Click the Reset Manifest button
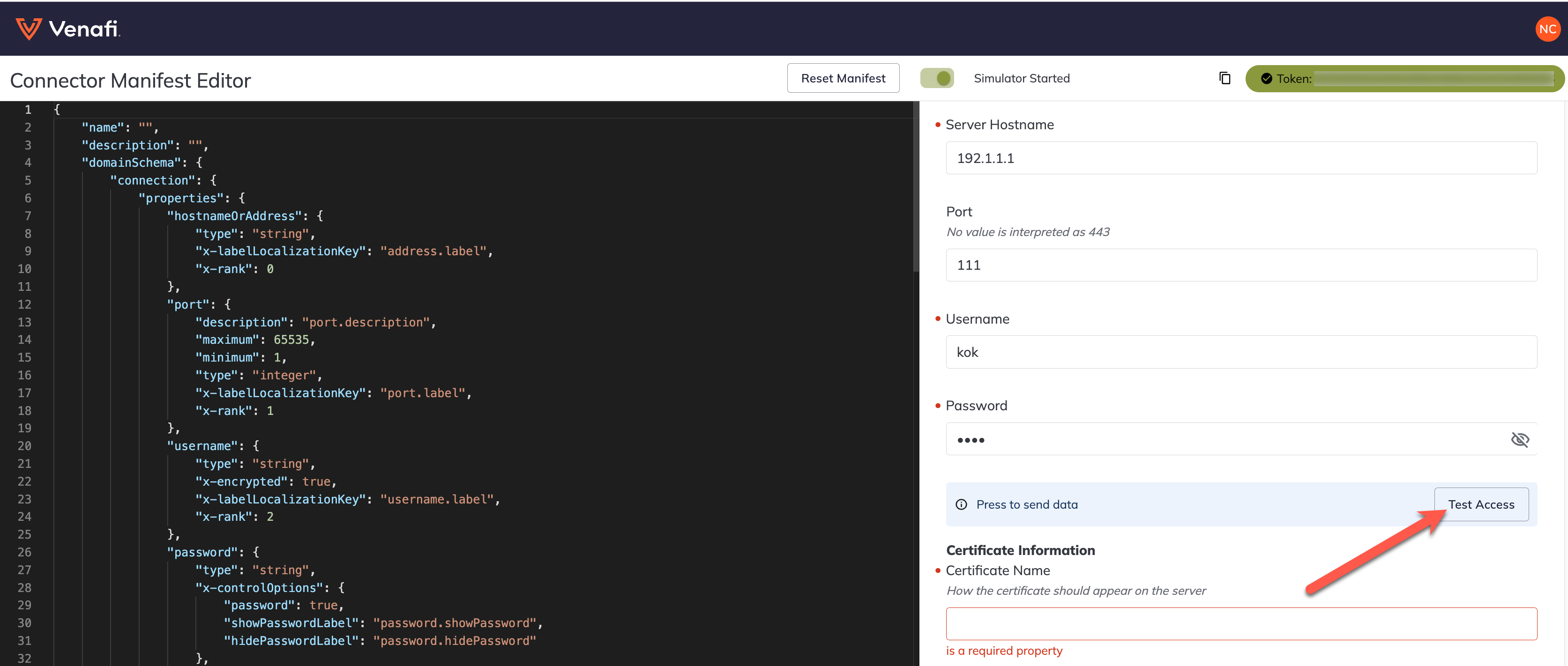Viewport: 1568px width, 666px height. (843, 79)
